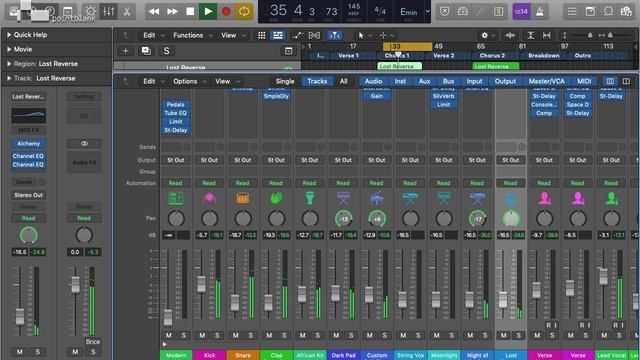Toggle the Smart Controls dial icon
This screenshot has width=640, height=360.
click(x=90, y=11)
